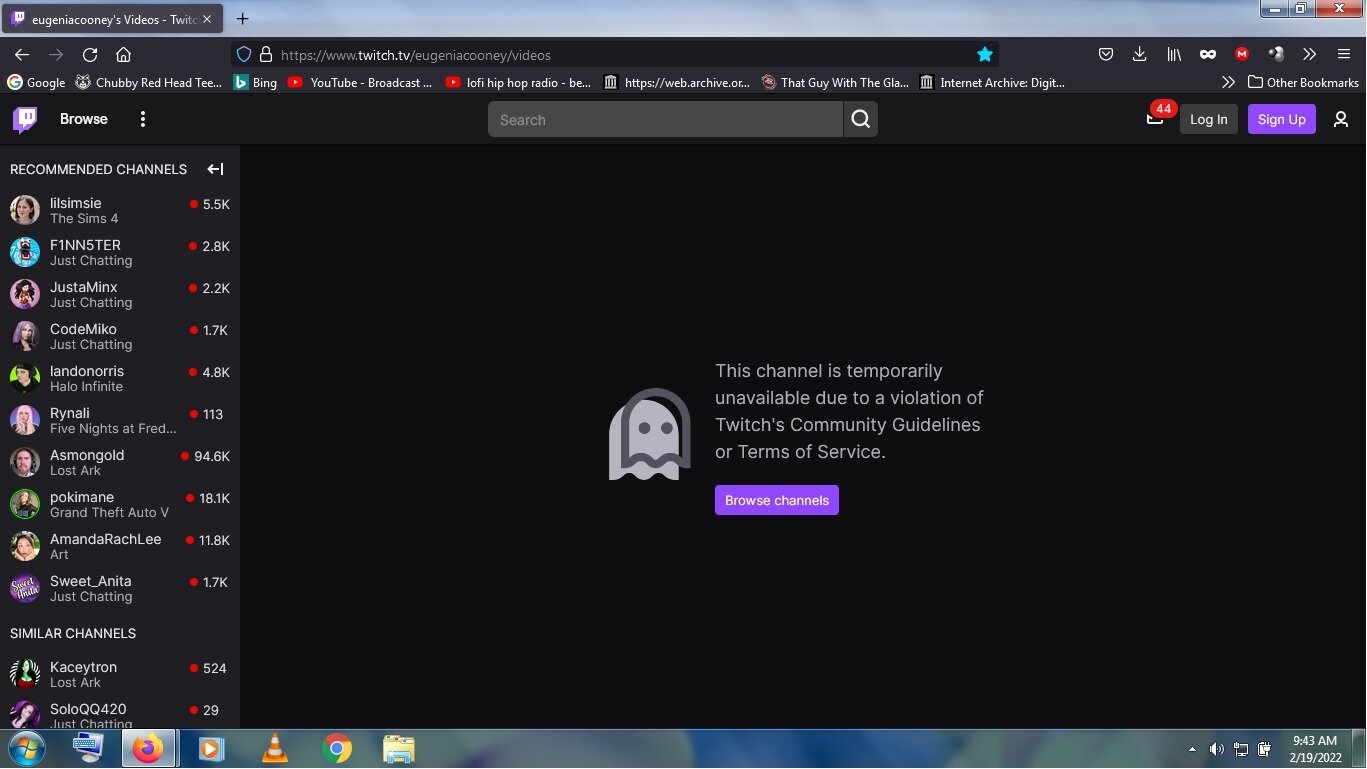Collapse the Recommended Channels sidebar
Viewport: 1367px width, 769px height.
click(215, 169)
